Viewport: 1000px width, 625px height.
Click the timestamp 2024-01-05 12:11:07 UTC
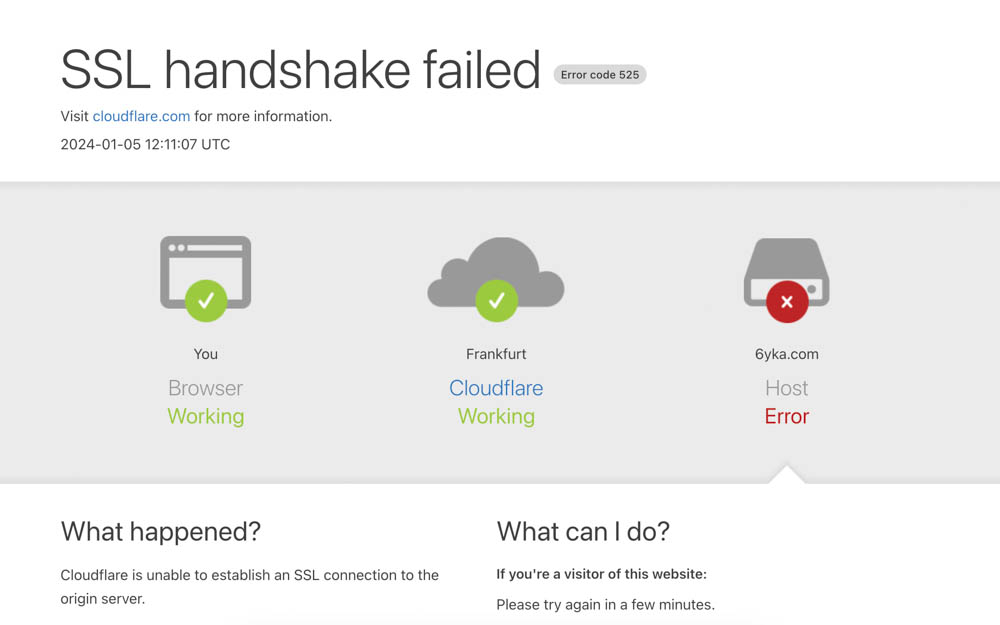pyautogui.click(x=145, y=144)
